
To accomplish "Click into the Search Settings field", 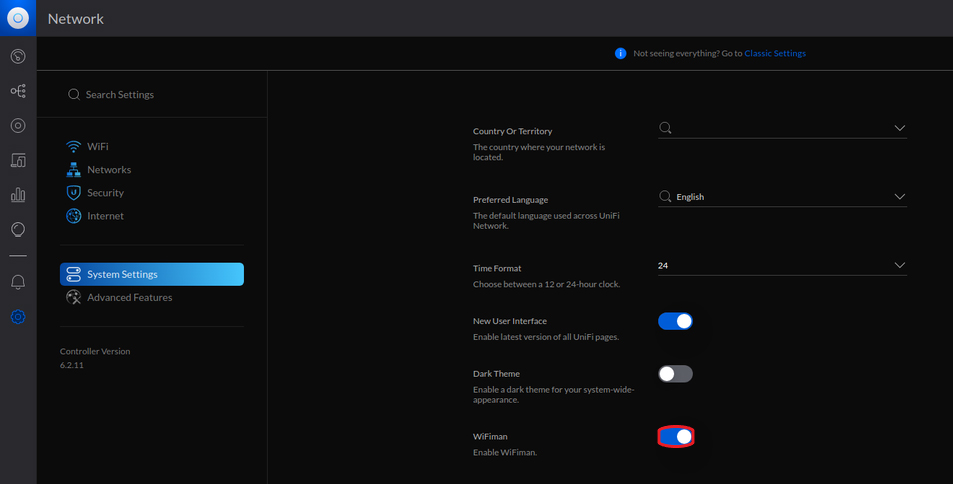I will click(x=152, y=94).
